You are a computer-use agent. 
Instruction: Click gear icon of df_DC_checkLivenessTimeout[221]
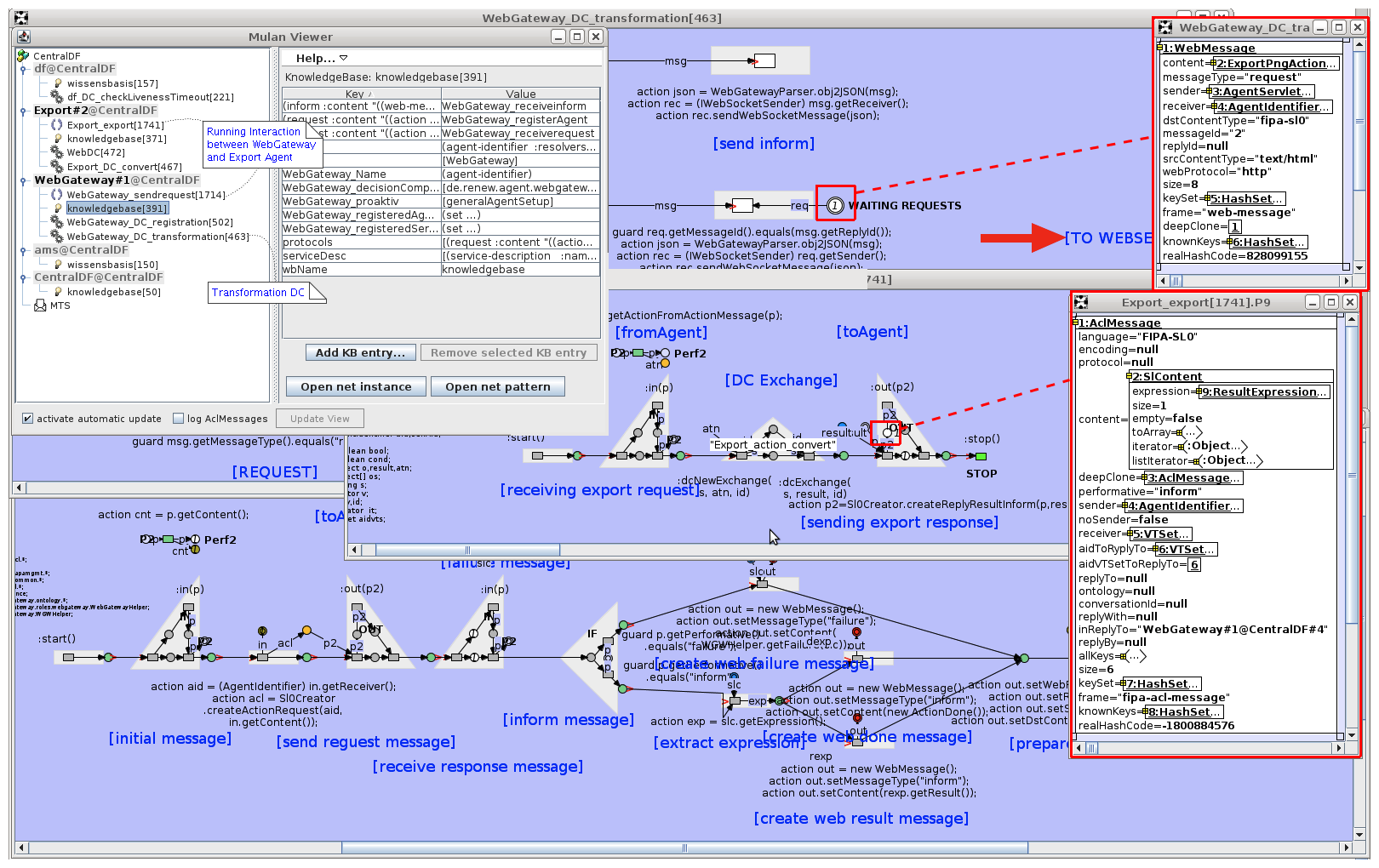(57, 97)
